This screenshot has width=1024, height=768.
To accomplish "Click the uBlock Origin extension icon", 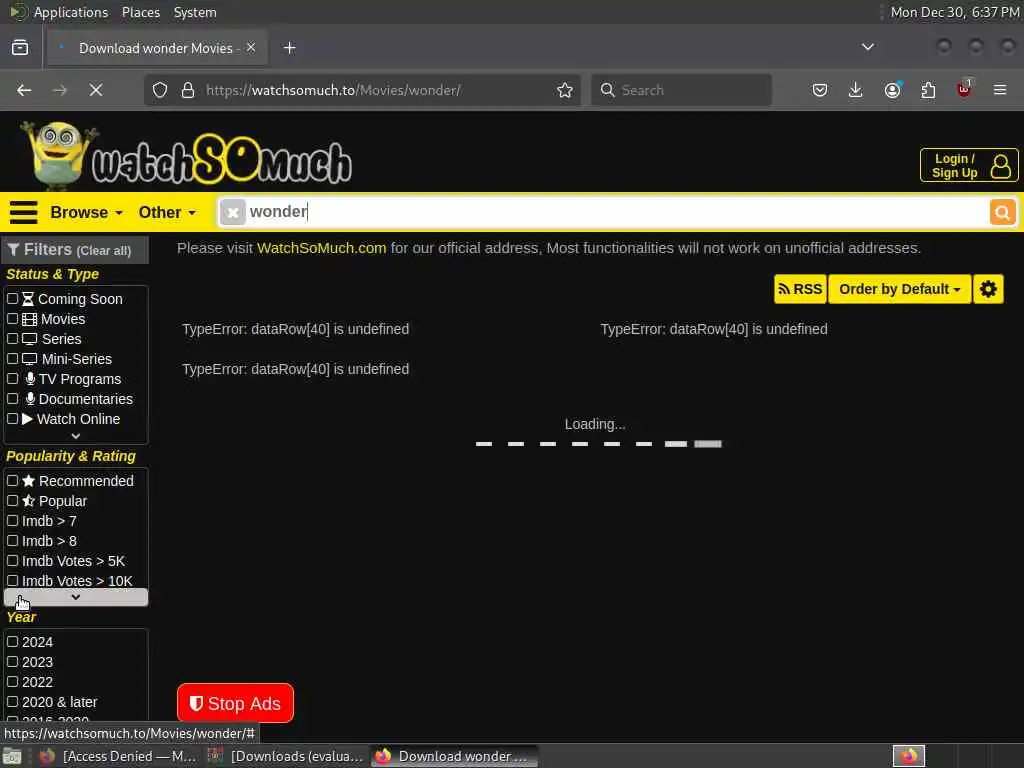I will (964, 89).
